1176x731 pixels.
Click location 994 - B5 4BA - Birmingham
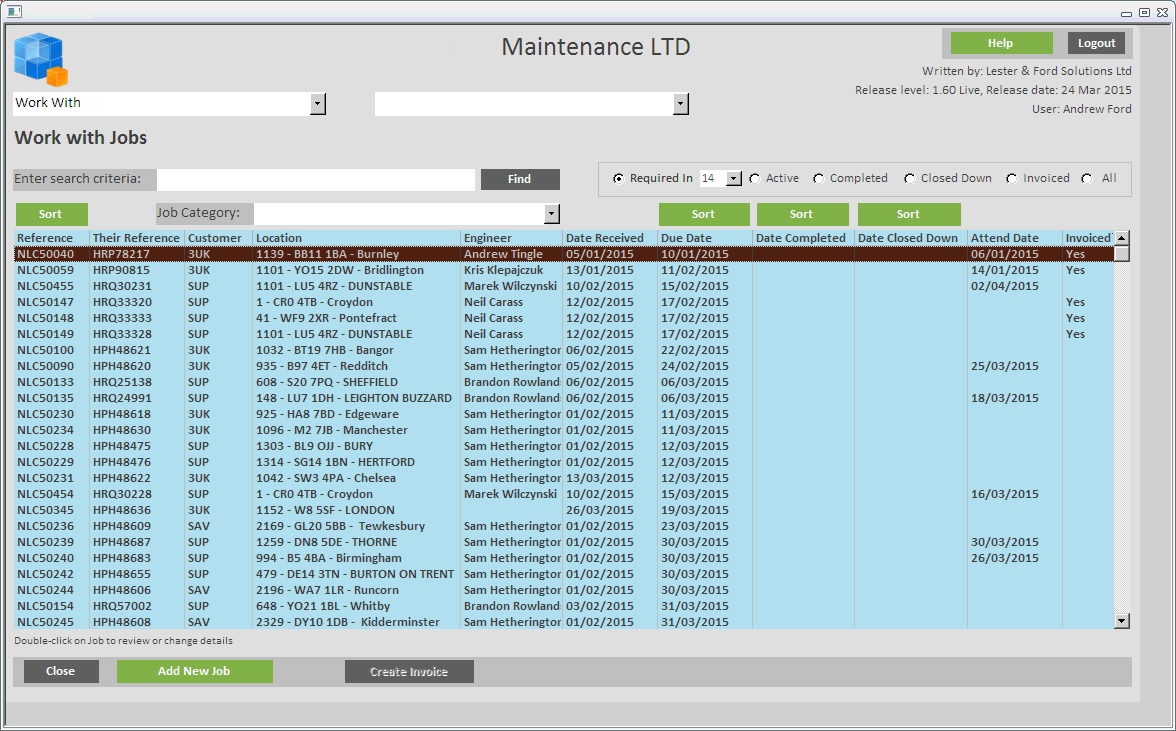click(328, 558)
